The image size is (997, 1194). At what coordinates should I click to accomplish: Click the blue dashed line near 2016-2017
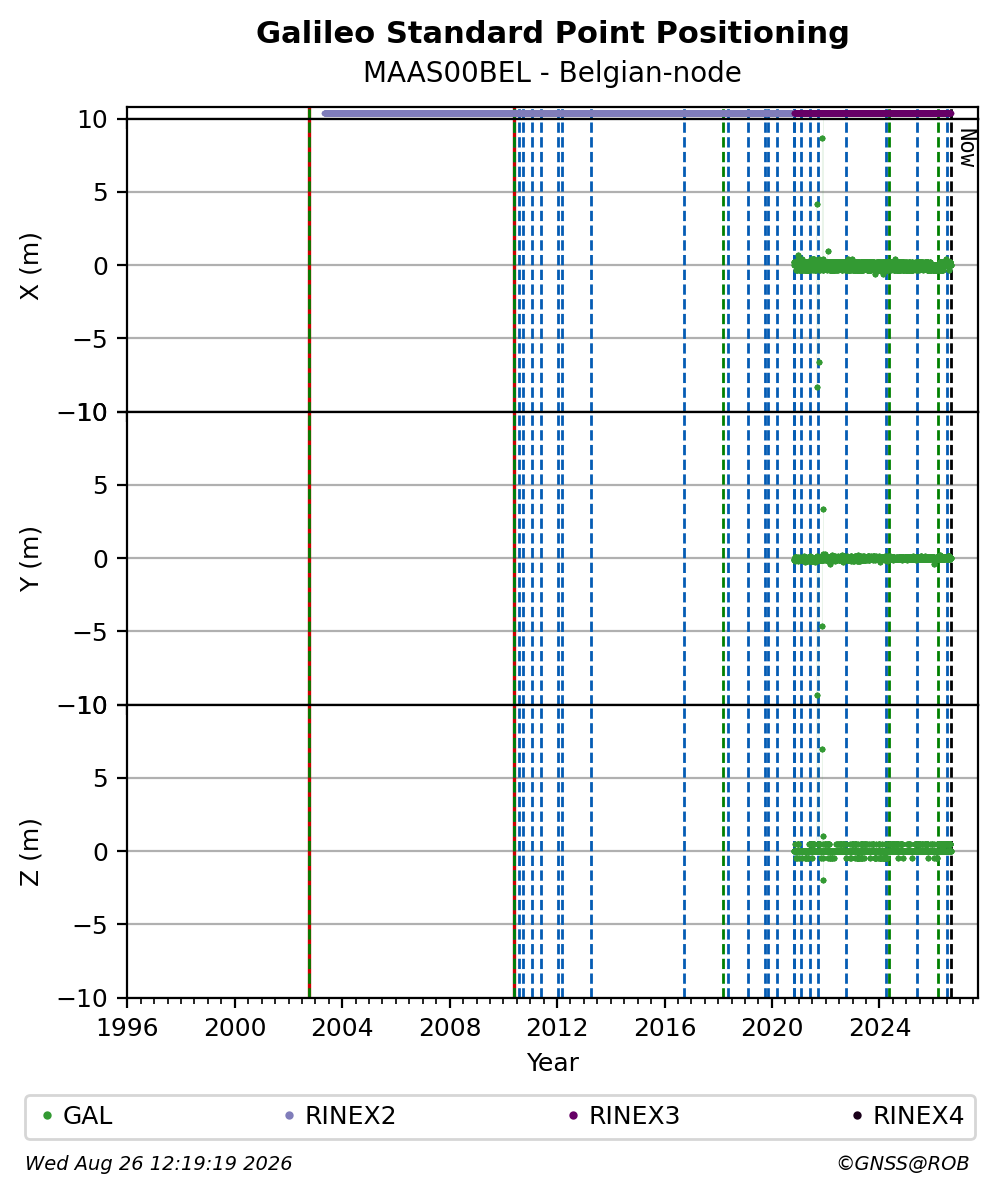point(684,552)
